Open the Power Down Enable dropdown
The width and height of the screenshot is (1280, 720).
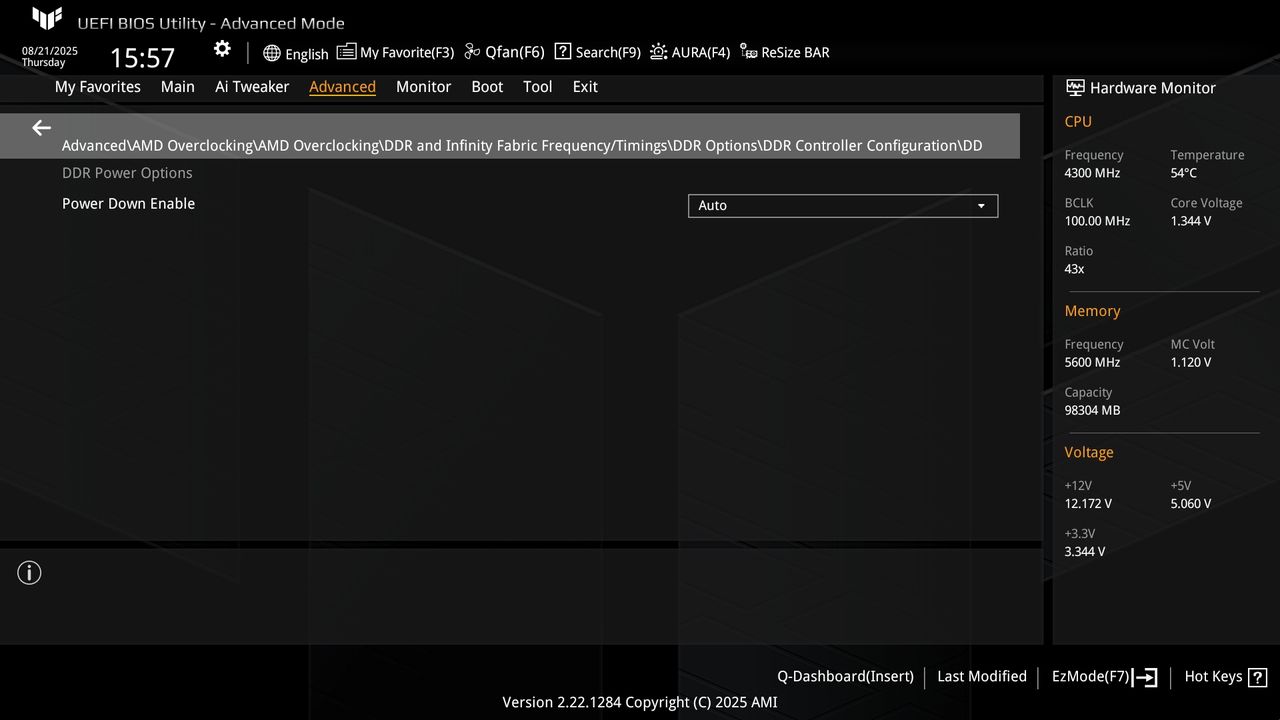(x=842, y=205)
